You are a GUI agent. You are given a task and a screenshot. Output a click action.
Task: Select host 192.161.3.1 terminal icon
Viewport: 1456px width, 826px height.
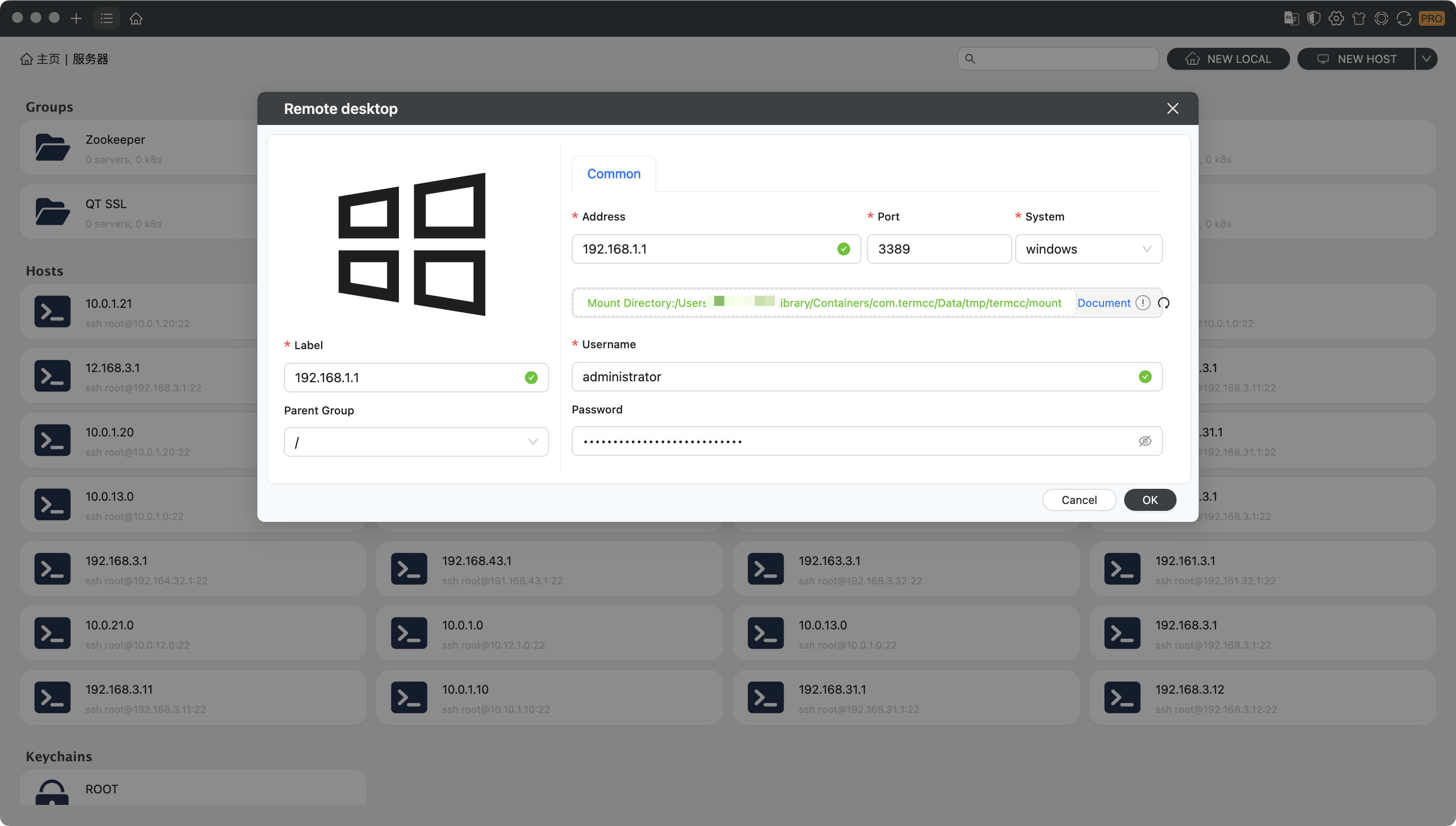(1122, 569)
